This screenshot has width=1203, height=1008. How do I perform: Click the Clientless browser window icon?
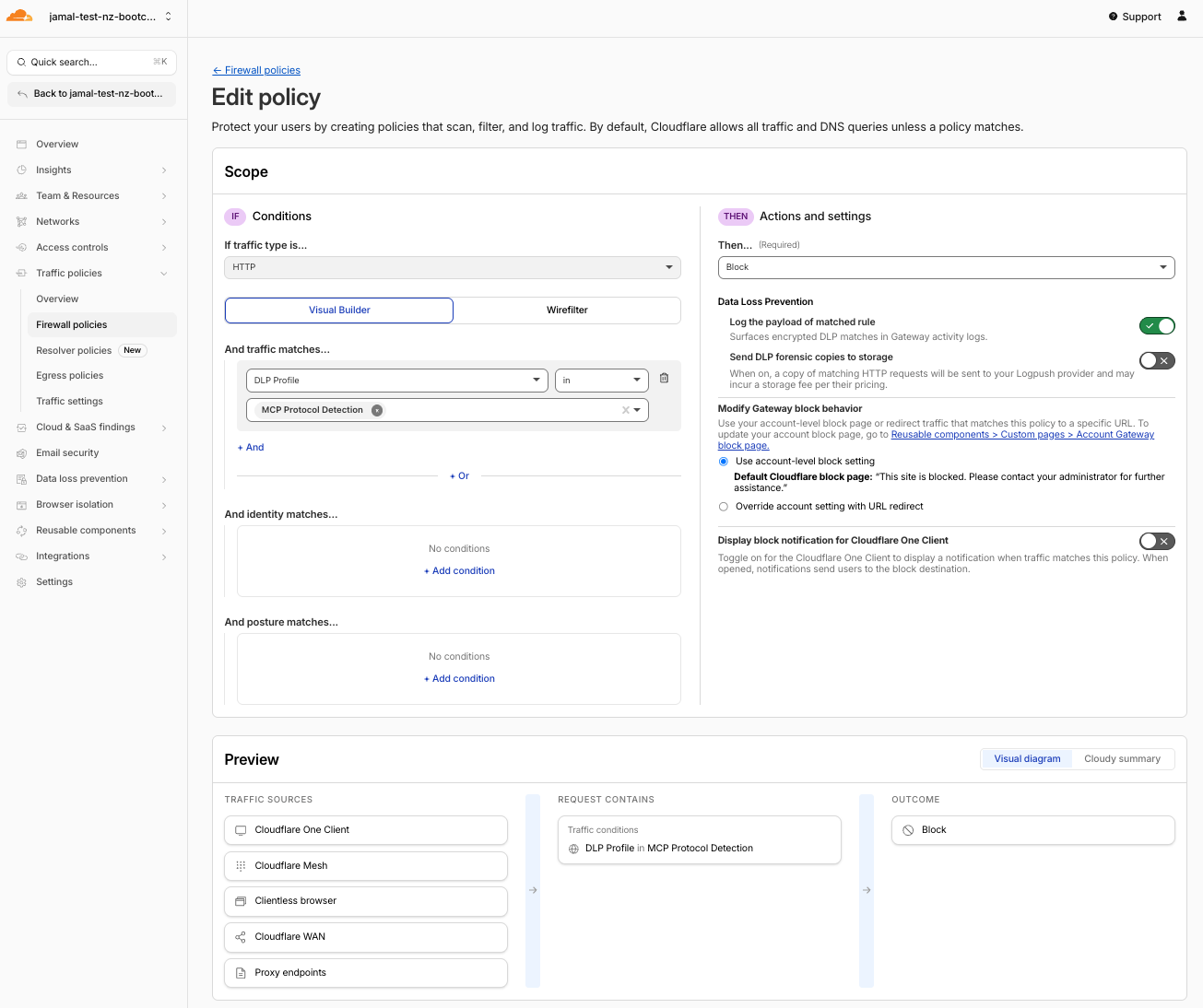click(241, 901)
